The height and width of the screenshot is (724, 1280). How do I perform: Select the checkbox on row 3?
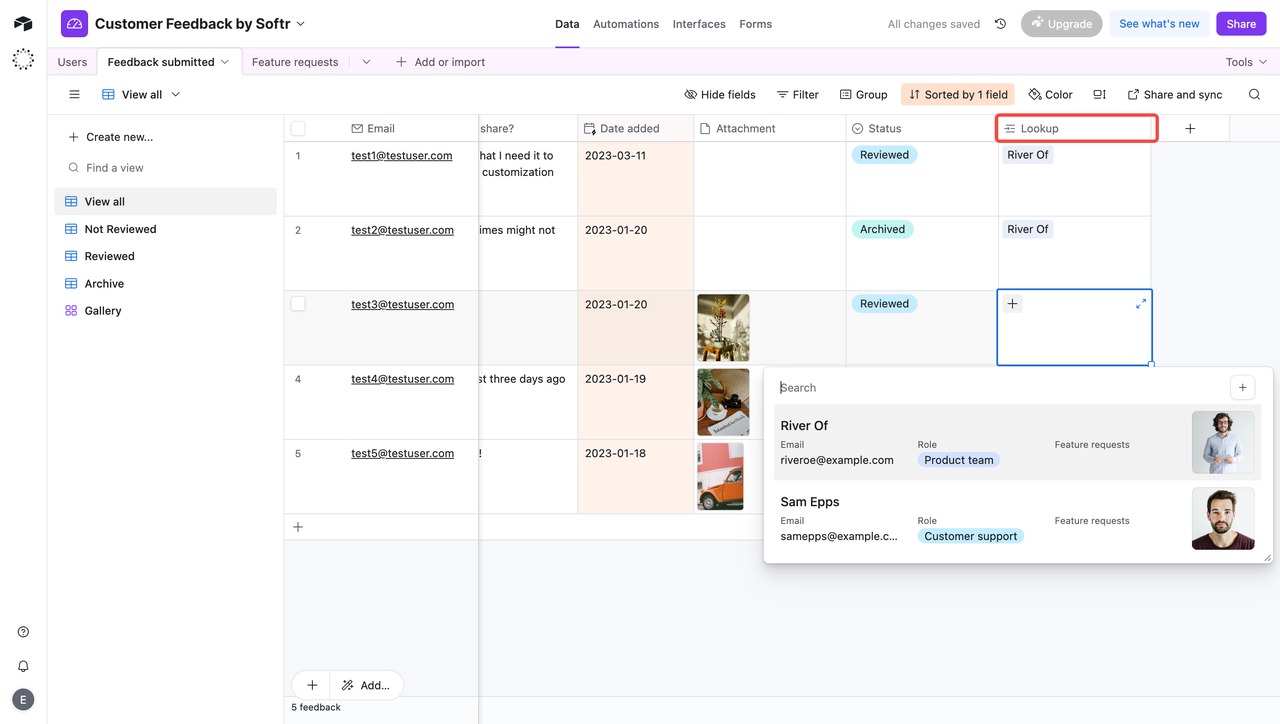(297, 303)
